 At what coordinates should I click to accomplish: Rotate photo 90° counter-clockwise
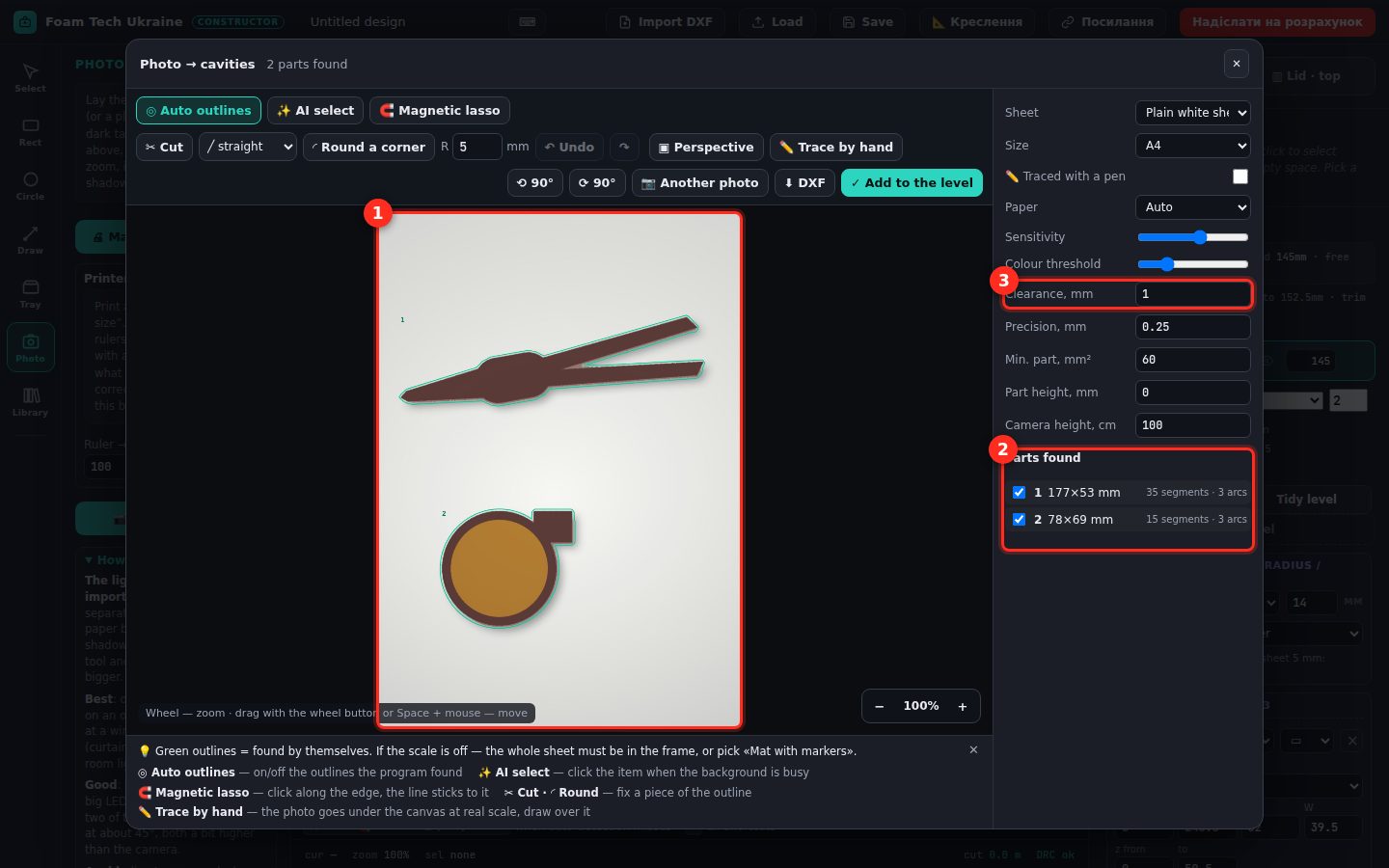click(535, 182)
